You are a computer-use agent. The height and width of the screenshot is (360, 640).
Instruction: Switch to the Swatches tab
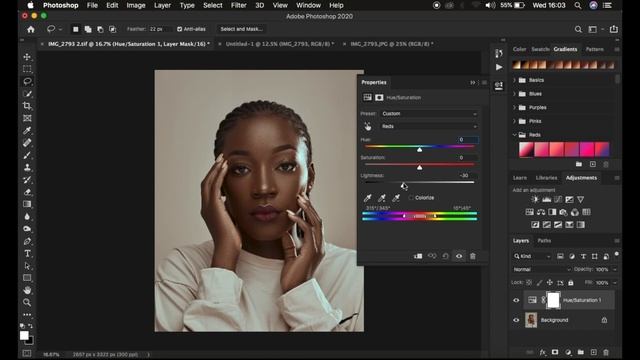(x=540, y=49)
